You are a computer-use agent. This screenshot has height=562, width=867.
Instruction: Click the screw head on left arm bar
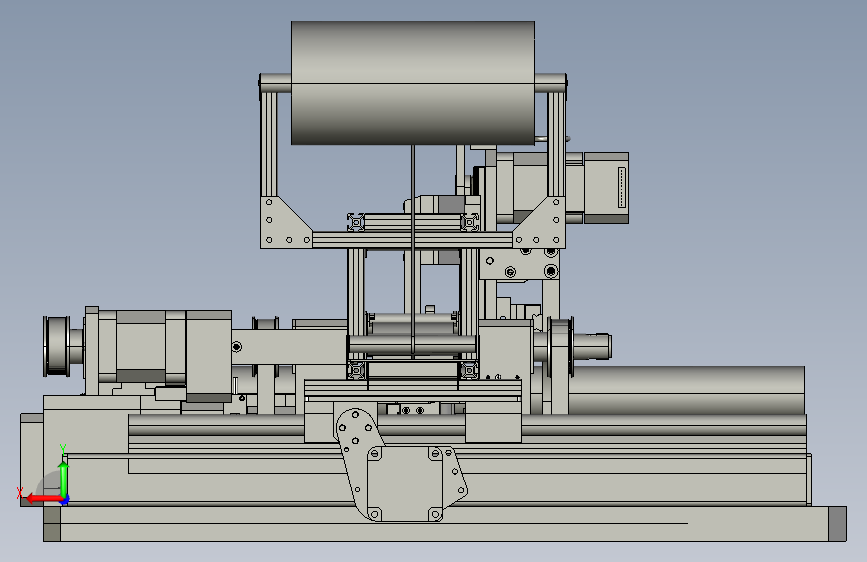237,347
